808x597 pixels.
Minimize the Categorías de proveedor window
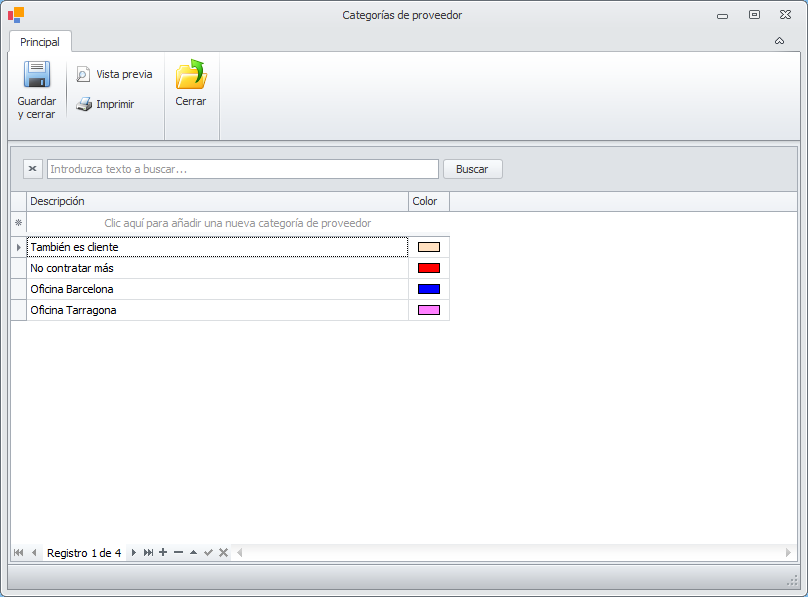pyautogui.click(x=722, y=16)
